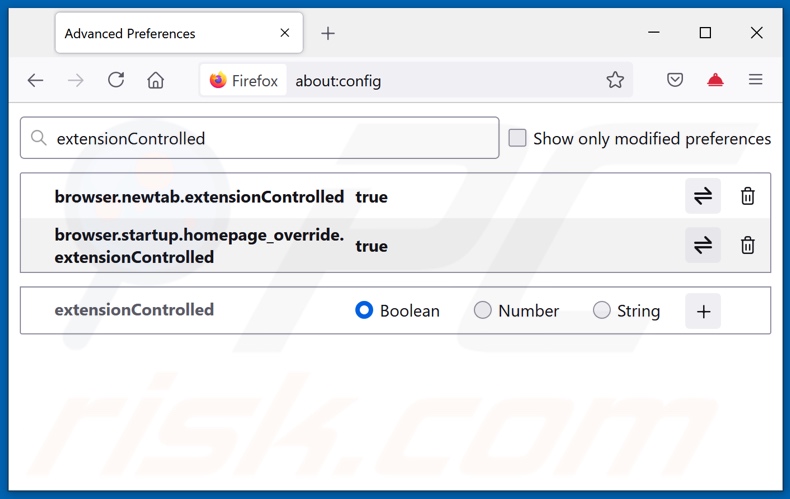
Task: Click the forward navigation arrow
Action: [x=76, y=80]
